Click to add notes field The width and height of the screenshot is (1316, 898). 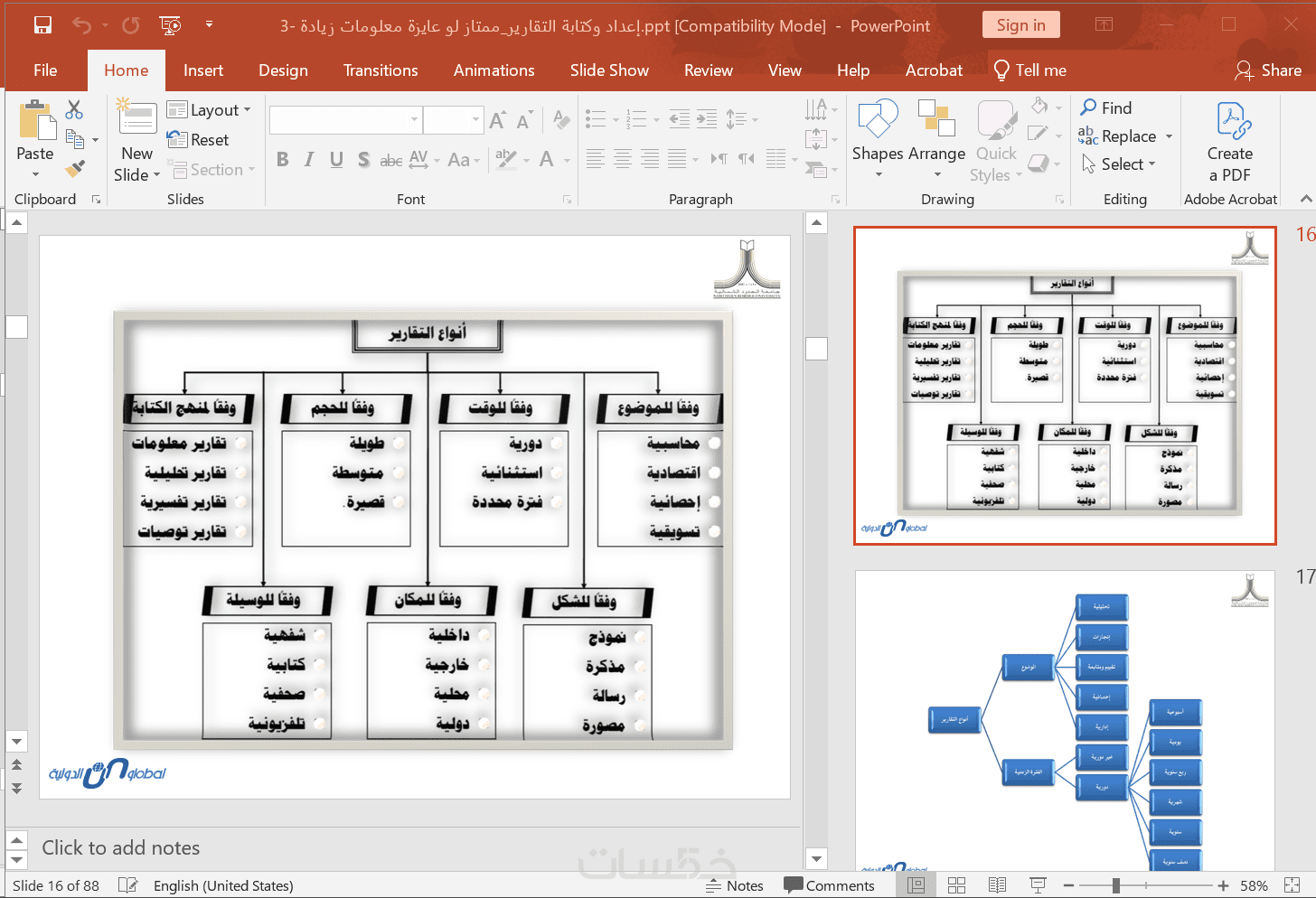(421, 848)
